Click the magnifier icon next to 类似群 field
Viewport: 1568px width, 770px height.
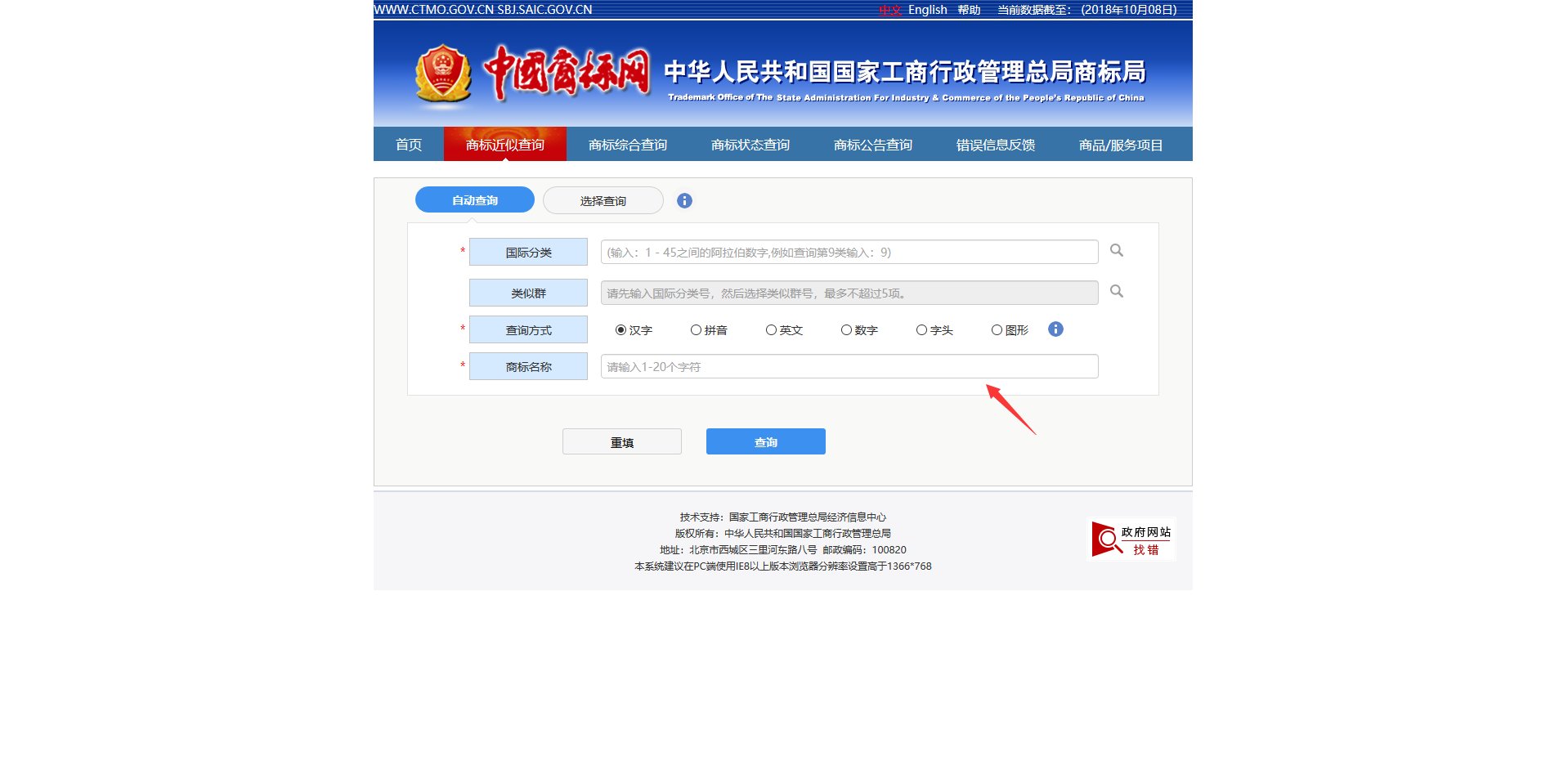pos(1116,292)
